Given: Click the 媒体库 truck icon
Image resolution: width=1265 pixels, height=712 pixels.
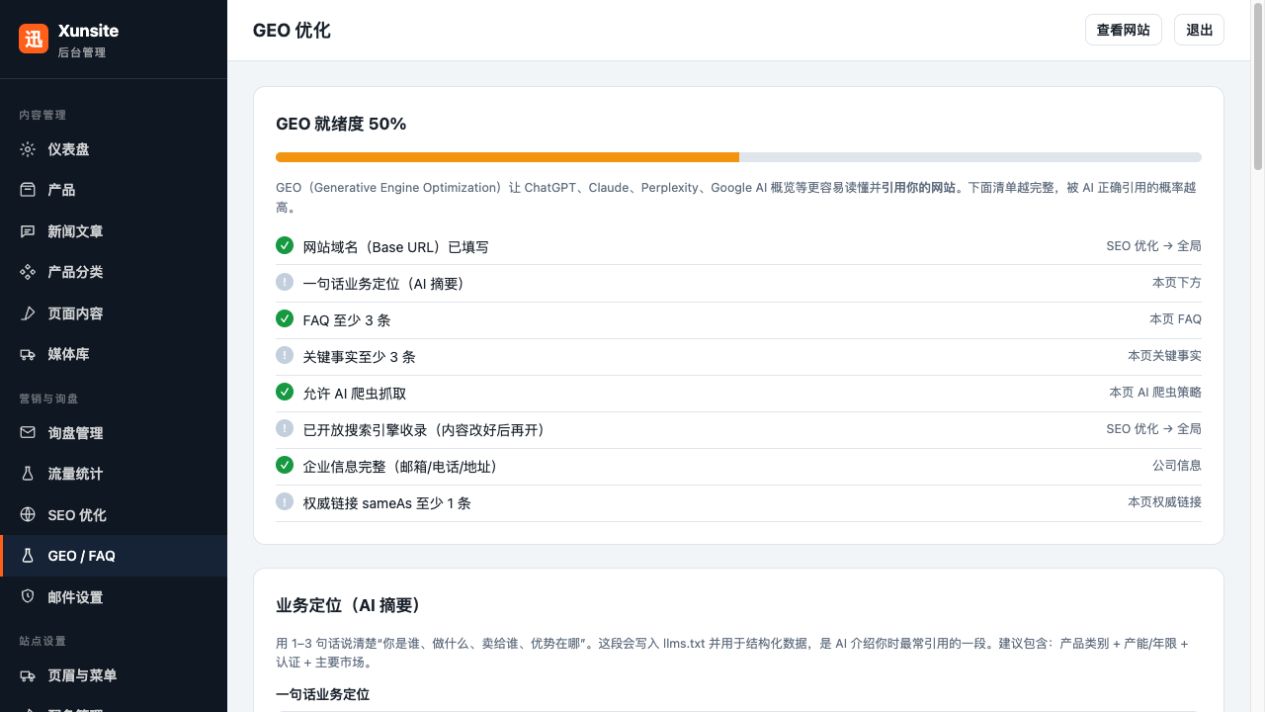Looking at the screenshot, I should pyautogui.click(x=28, y=354).
